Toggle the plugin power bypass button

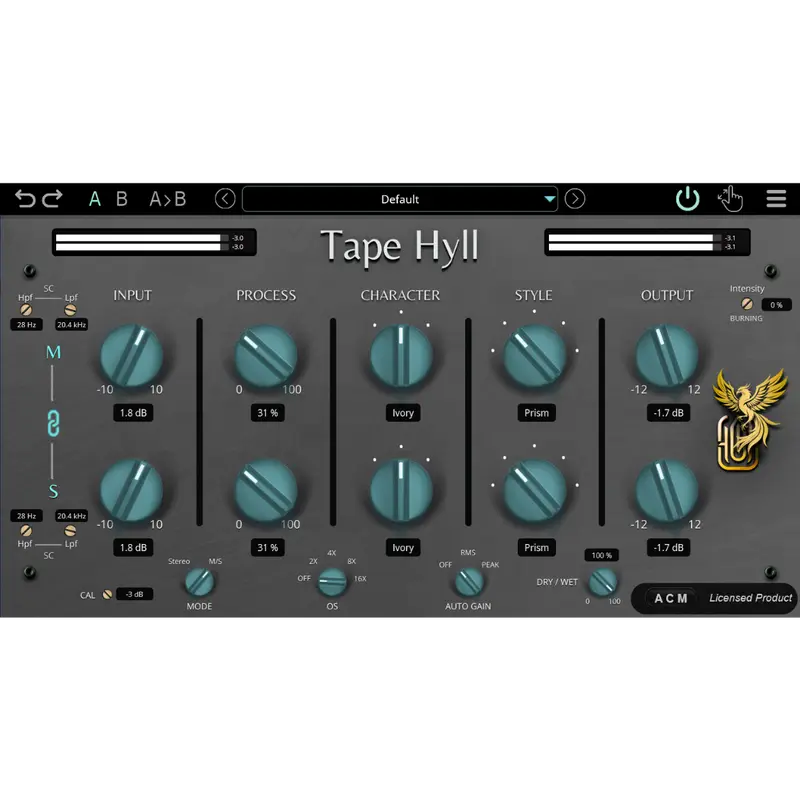pos(687,199)
